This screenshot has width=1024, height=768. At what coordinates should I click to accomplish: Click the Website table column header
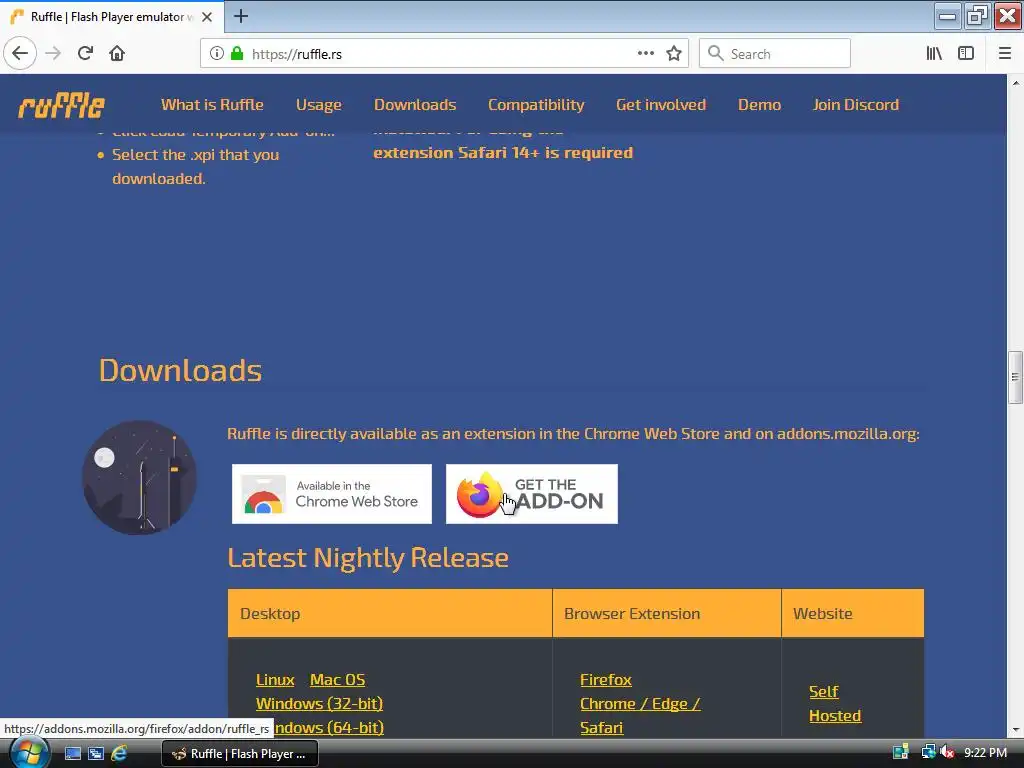pyautogui.click(x=853, y=613)
